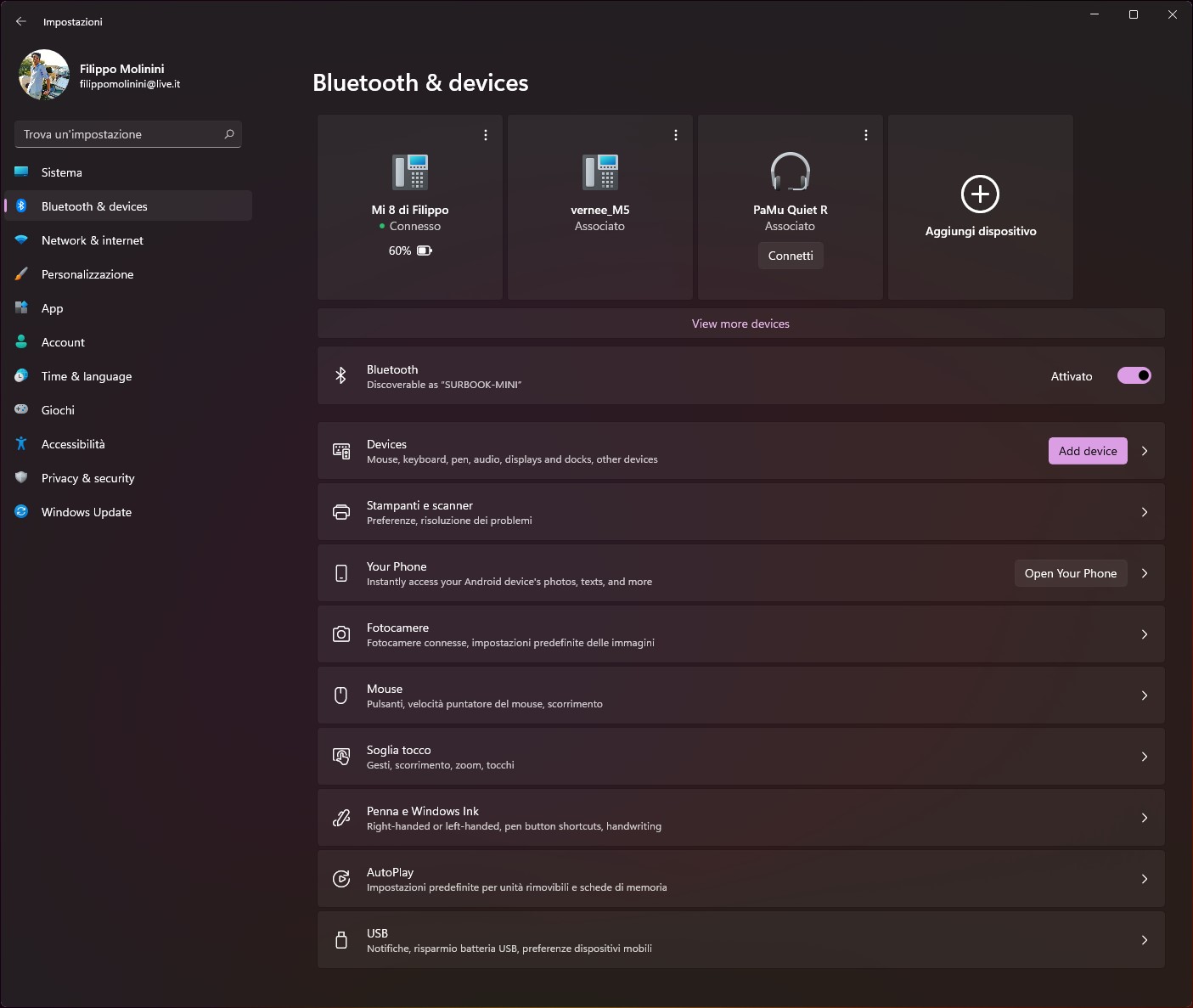Image resolution: width=1193 pixels, height=1008 pixels.
Task: Click the phone icon in Your Phone row
Action: click(341, 573)
